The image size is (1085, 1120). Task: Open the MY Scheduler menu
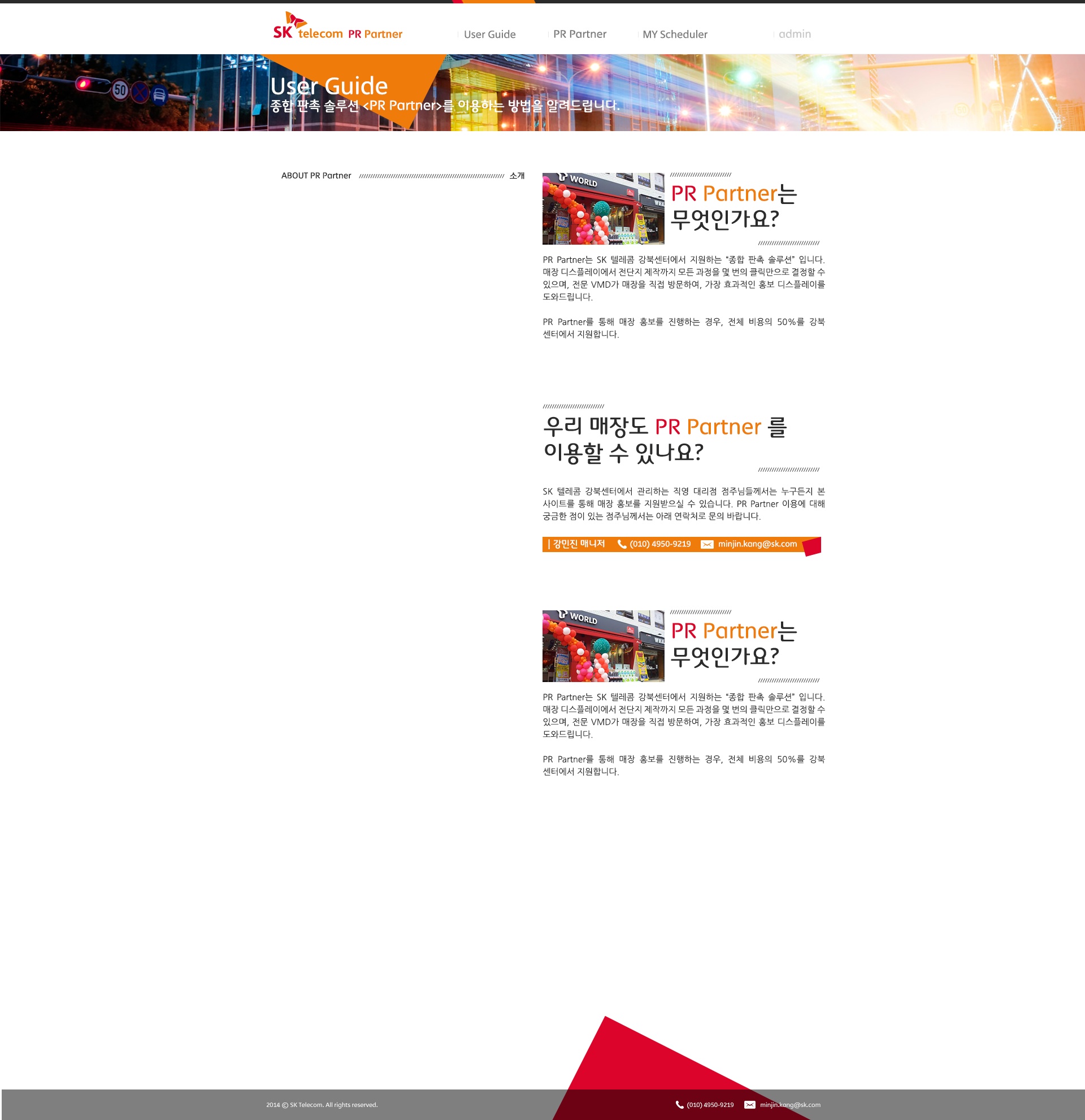pos(674,34)
